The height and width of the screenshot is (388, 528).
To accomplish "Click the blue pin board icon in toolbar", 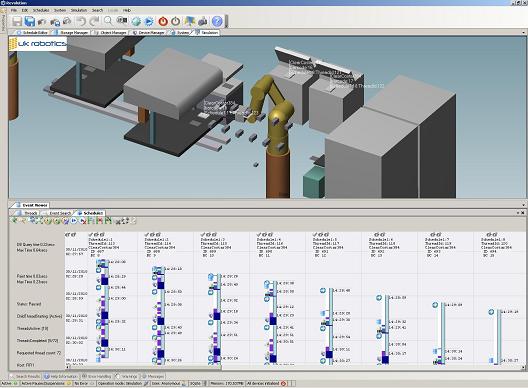I will click(190, 22).
